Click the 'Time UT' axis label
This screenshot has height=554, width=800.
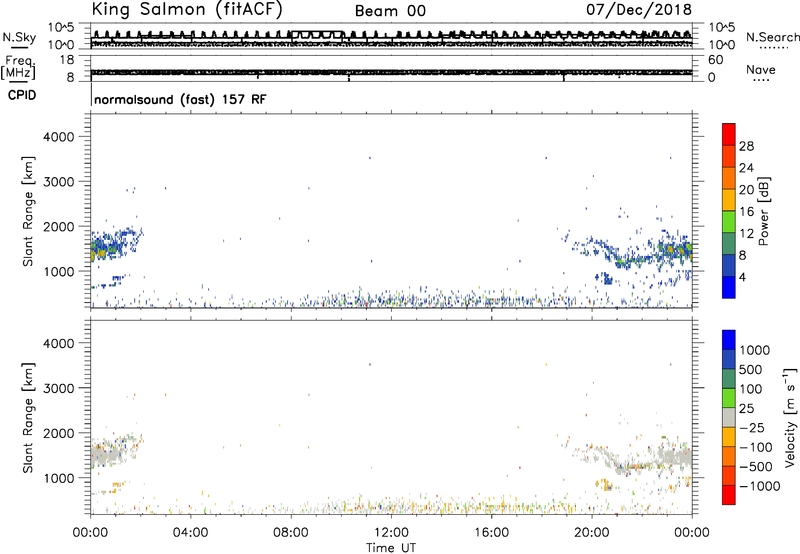[x=391, y=548]
